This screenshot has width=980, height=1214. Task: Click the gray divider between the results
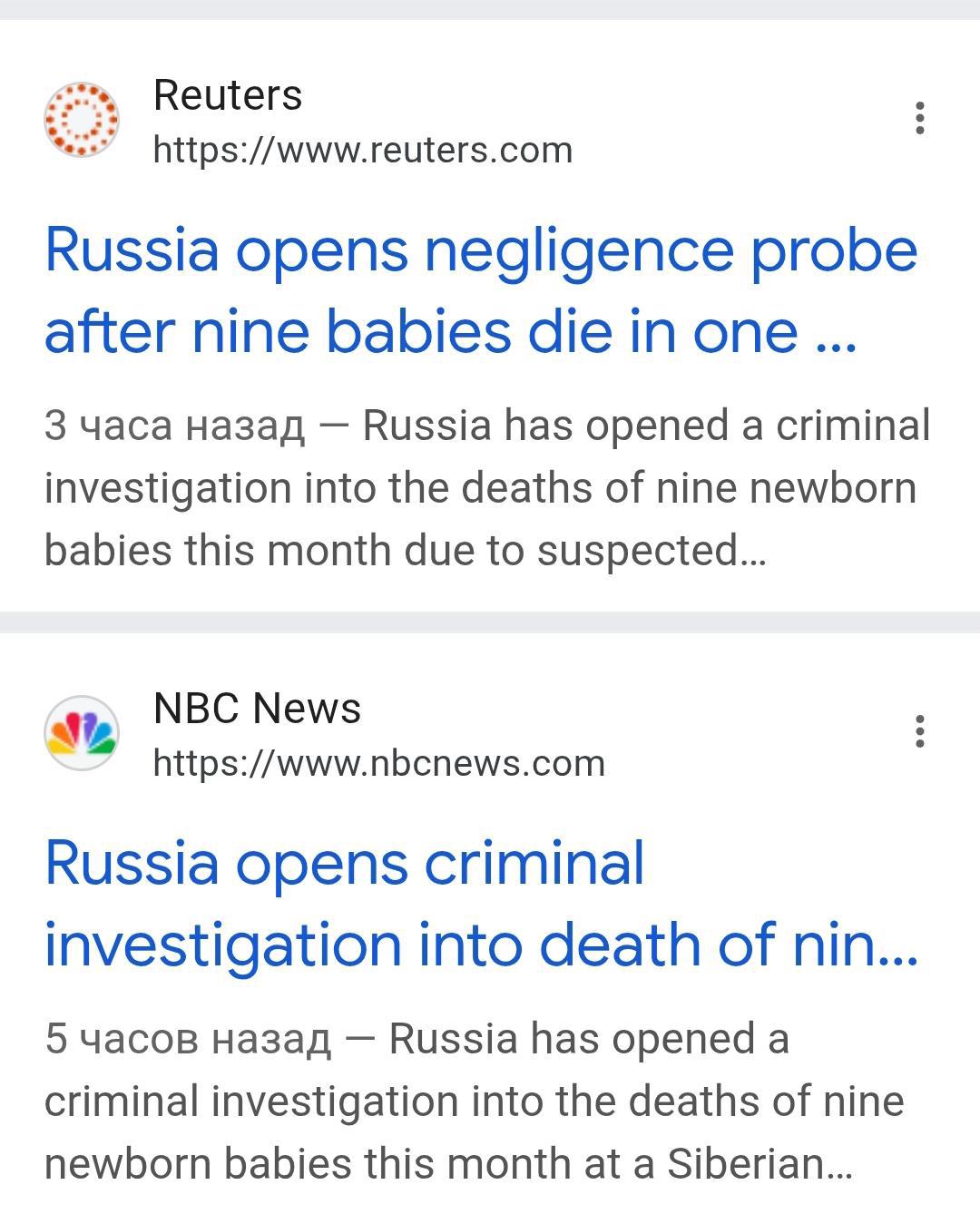click(490, 622)
